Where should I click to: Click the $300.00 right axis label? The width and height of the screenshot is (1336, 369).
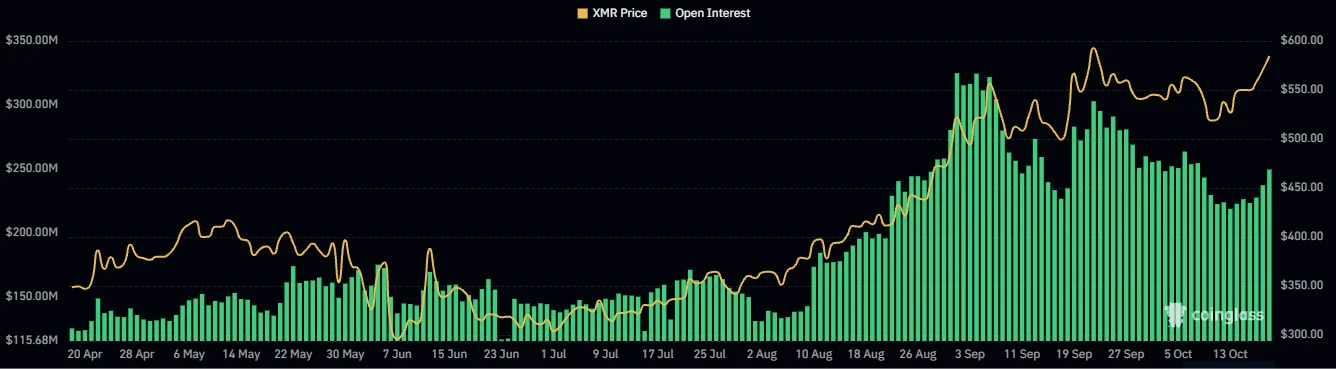point(1301,335)
